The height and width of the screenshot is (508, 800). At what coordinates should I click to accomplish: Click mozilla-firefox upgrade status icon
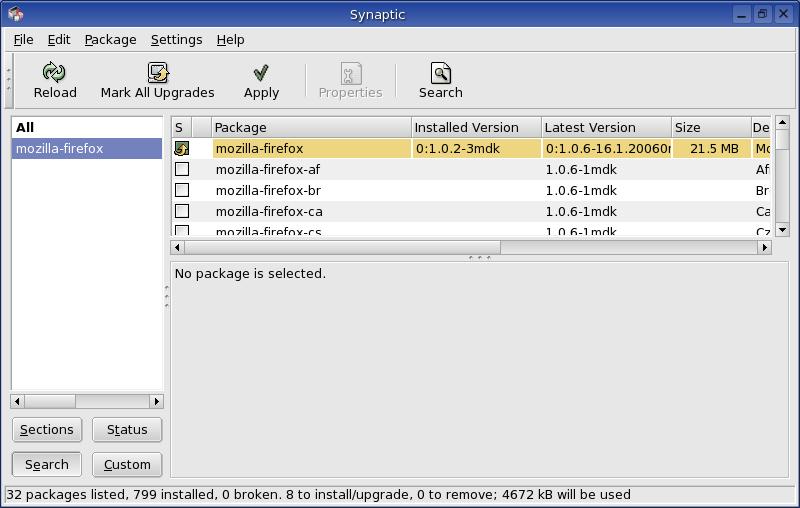(x=182, y=148)
